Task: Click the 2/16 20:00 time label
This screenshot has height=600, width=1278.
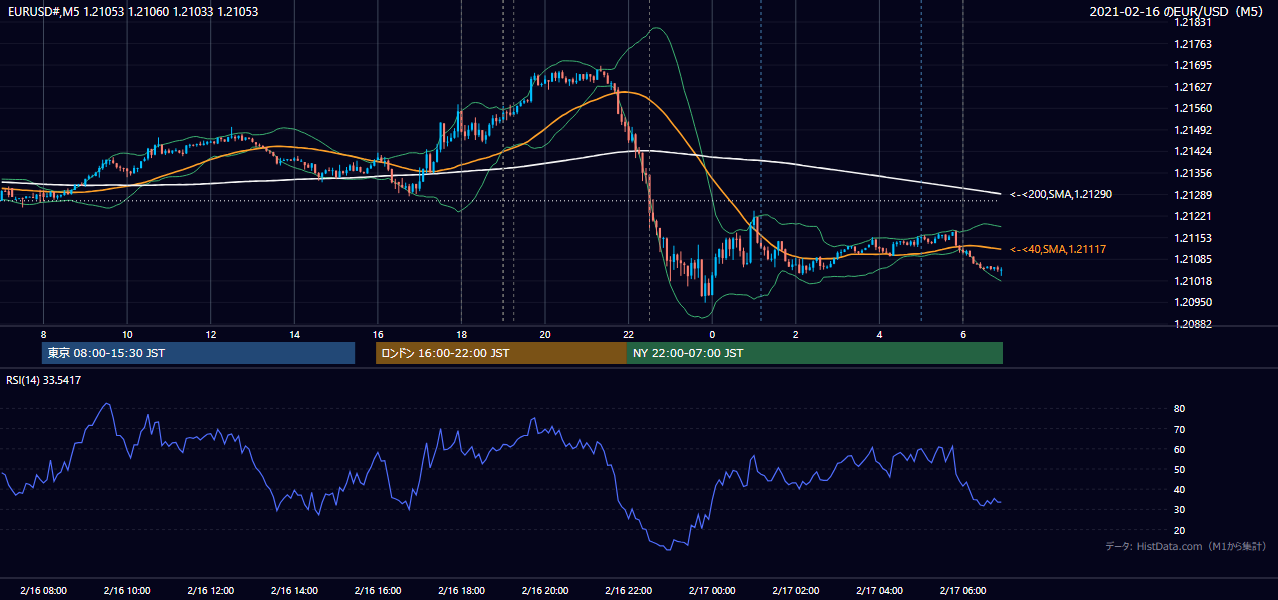Action: [545, 590]
